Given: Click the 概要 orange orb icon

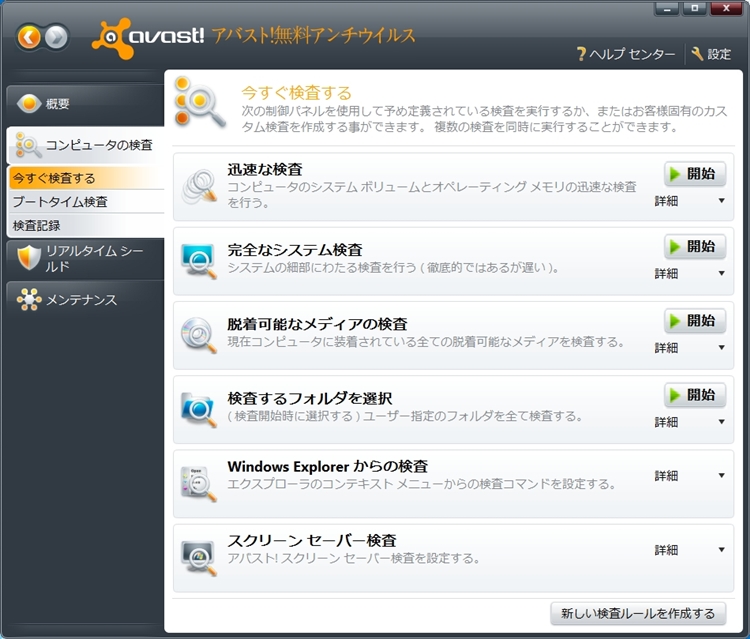Looking at the screenshot, I should pyautogui.click(x=29, y=103).
